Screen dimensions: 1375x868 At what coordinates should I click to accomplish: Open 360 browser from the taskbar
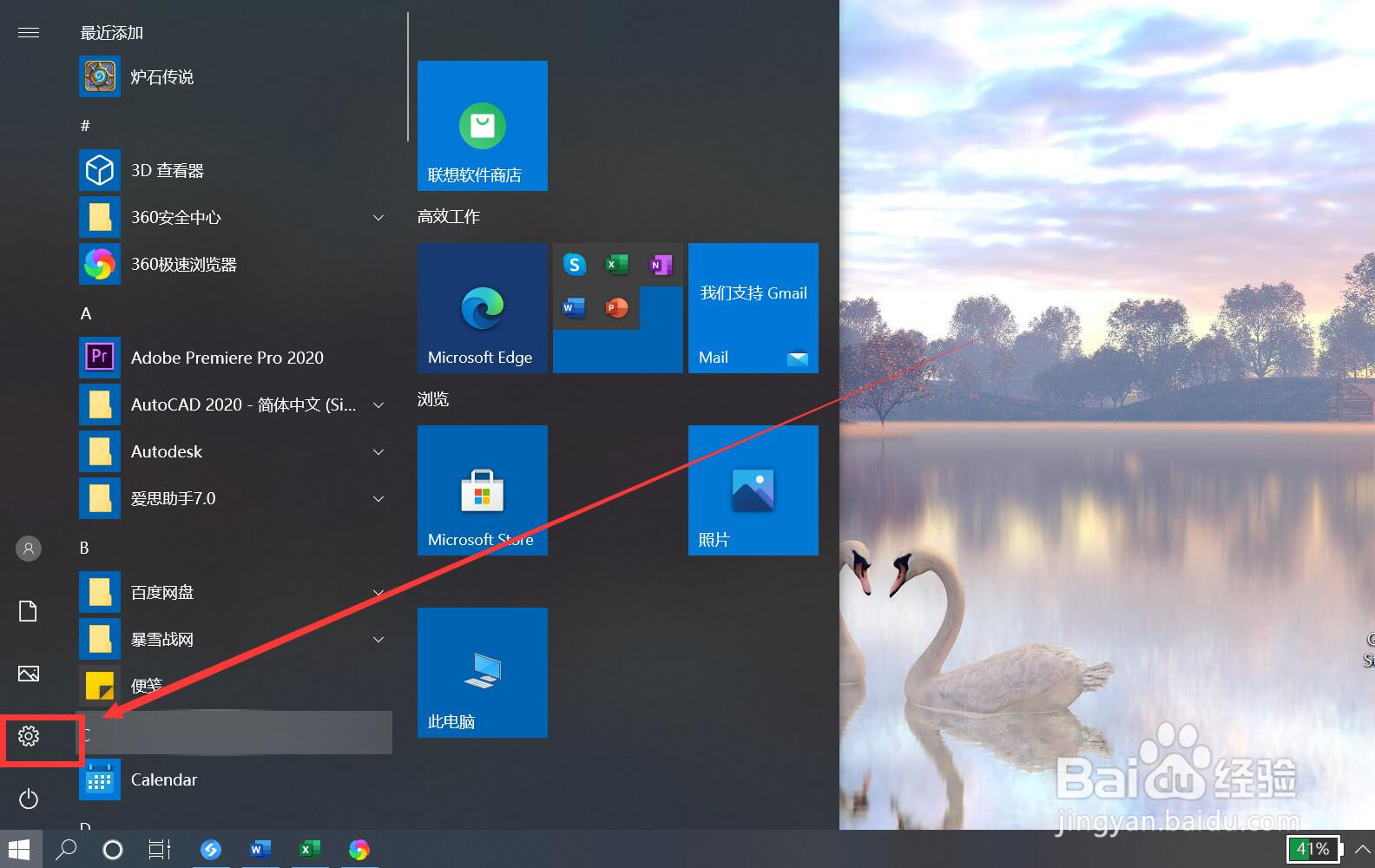coord(359,849)
